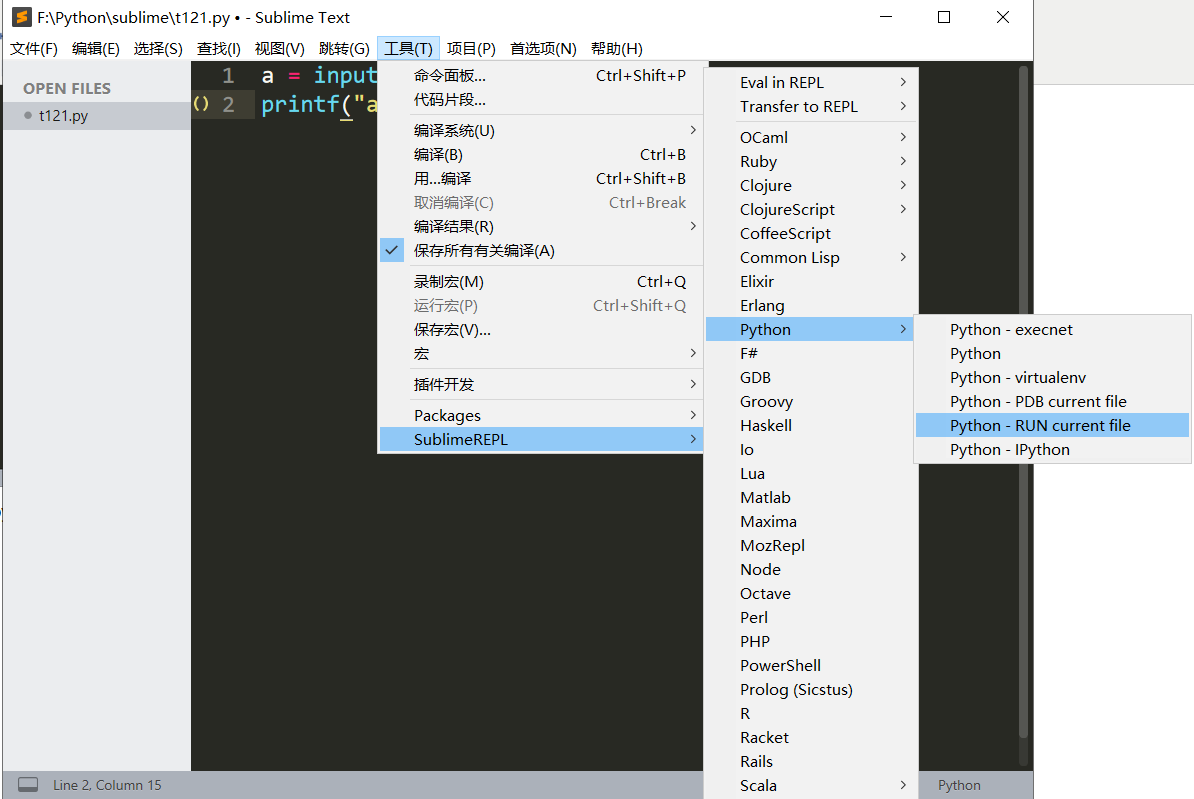Open the 跳转(G) menu
The image size is (1194, 799).
coord(344,49)
